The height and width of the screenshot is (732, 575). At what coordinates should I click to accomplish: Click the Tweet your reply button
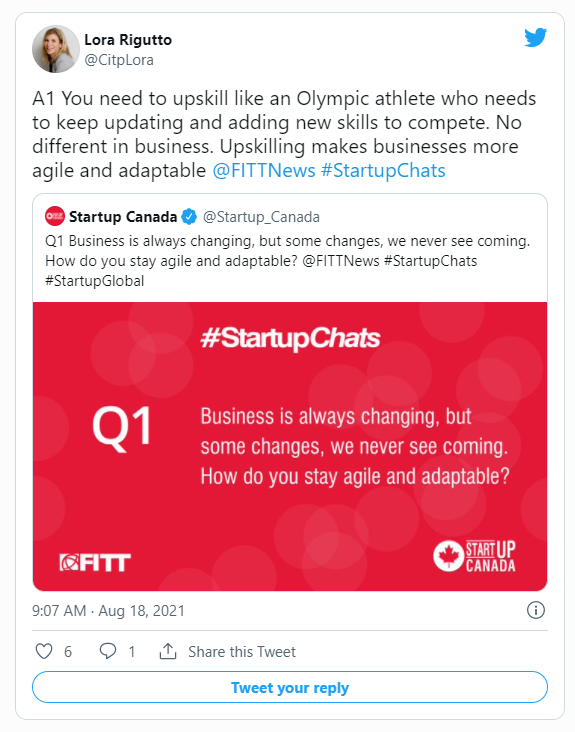(290, 688)
